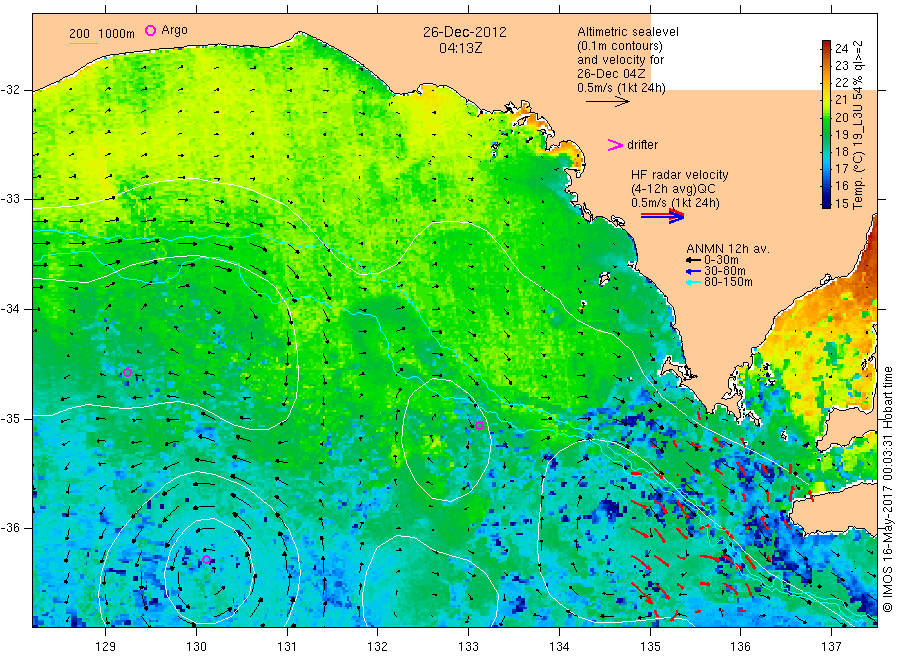
Task: Click the red and blue HF radar arrow
Action: point(663,216)
